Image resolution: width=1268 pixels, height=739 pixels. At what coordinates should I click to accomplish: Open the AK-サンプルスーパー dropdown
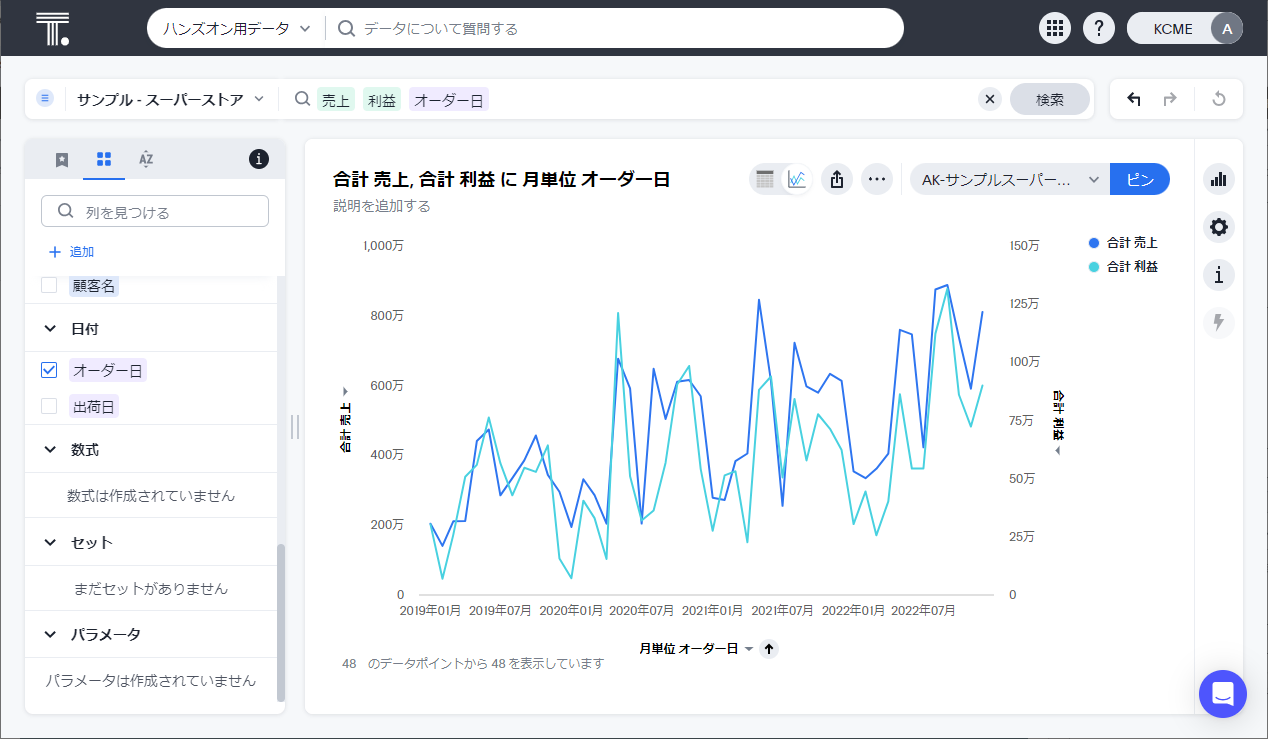[x=1010, y=180]
